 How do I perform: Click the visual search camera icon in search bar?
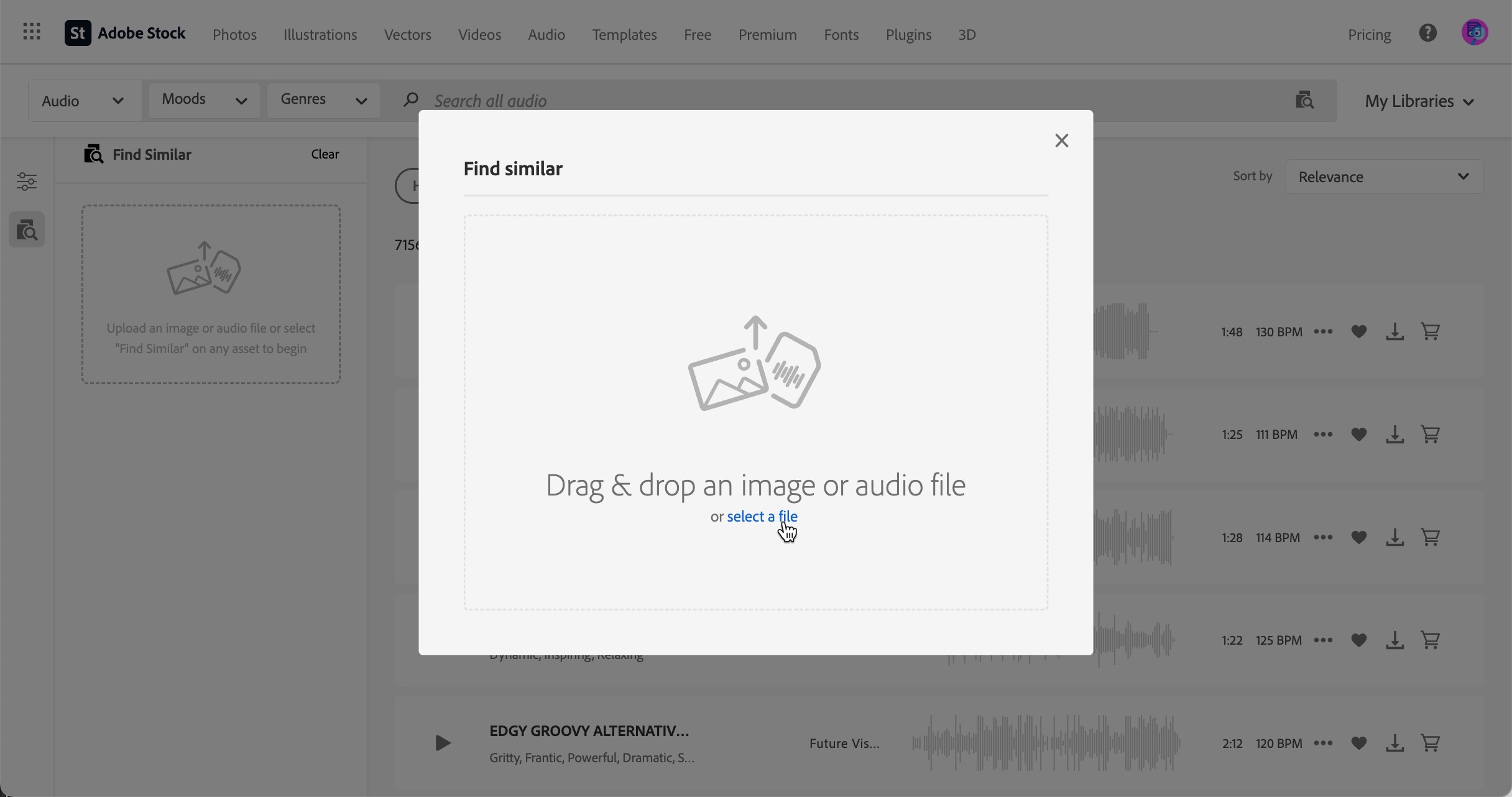coord(1304,100)
